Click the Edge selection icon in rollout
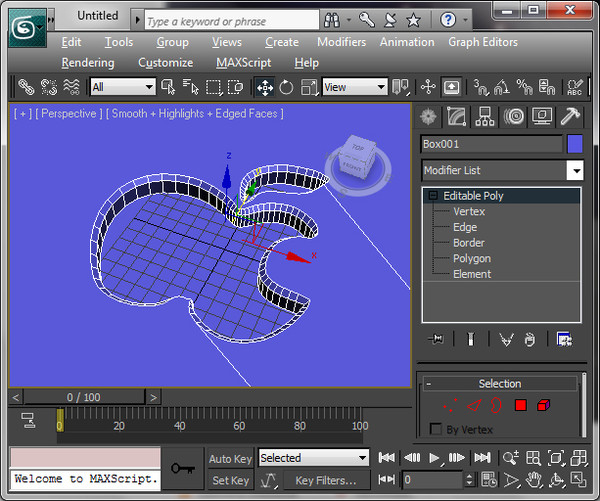 tap(474, 405)
